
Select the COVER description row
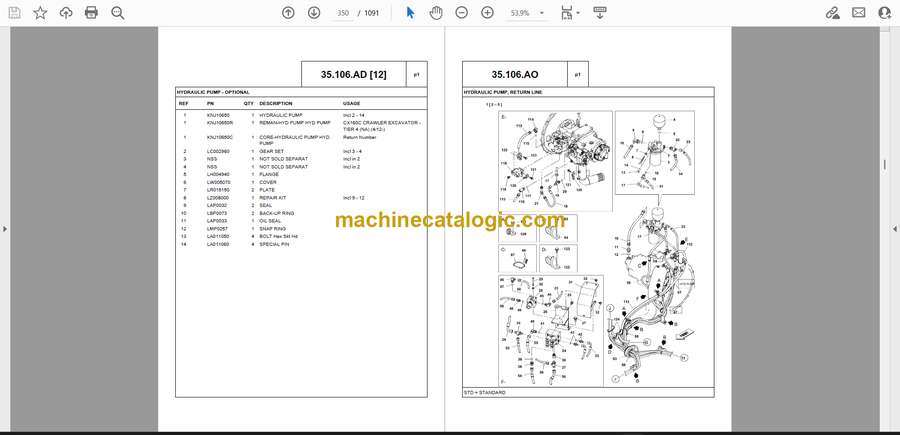268,182
